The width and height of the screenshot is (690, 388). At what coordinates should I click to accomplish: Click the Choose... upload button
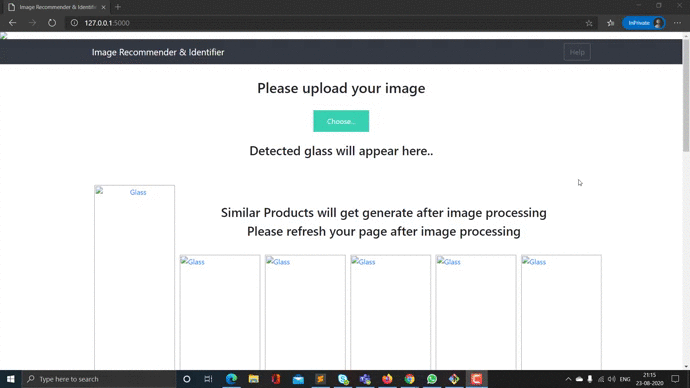pos(341,121)
